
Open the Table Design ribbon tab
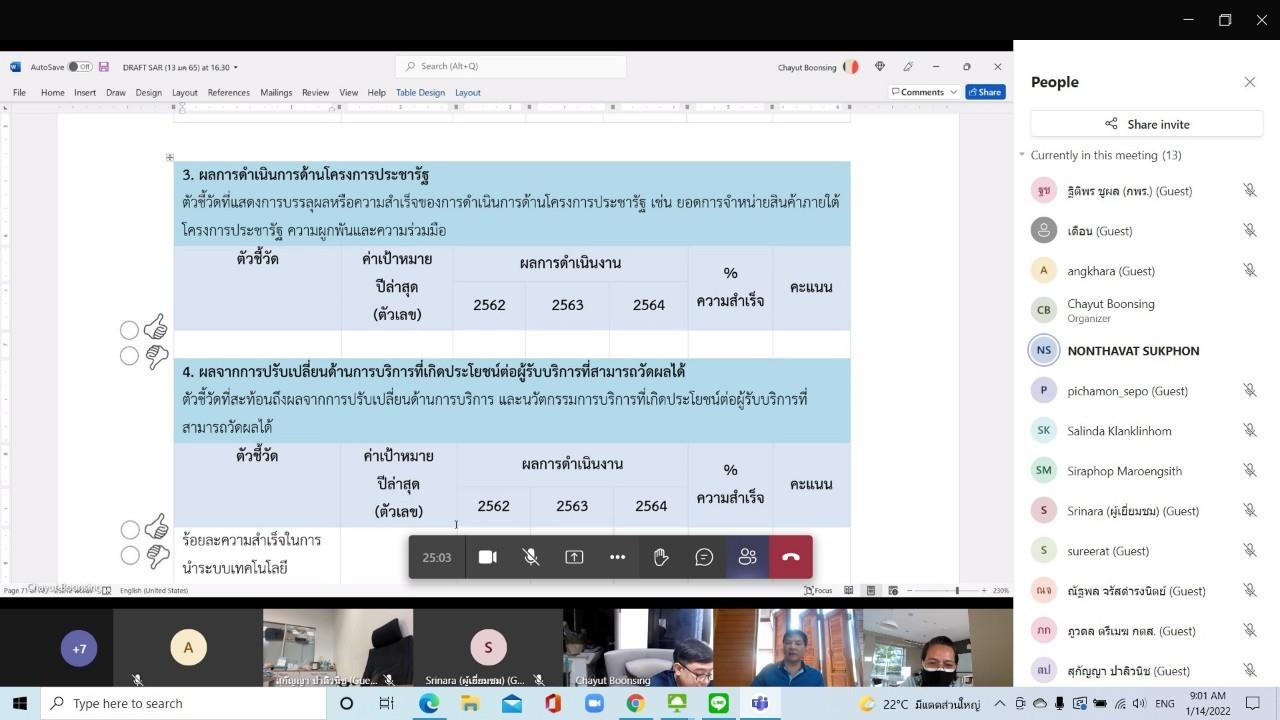(420, 92)
